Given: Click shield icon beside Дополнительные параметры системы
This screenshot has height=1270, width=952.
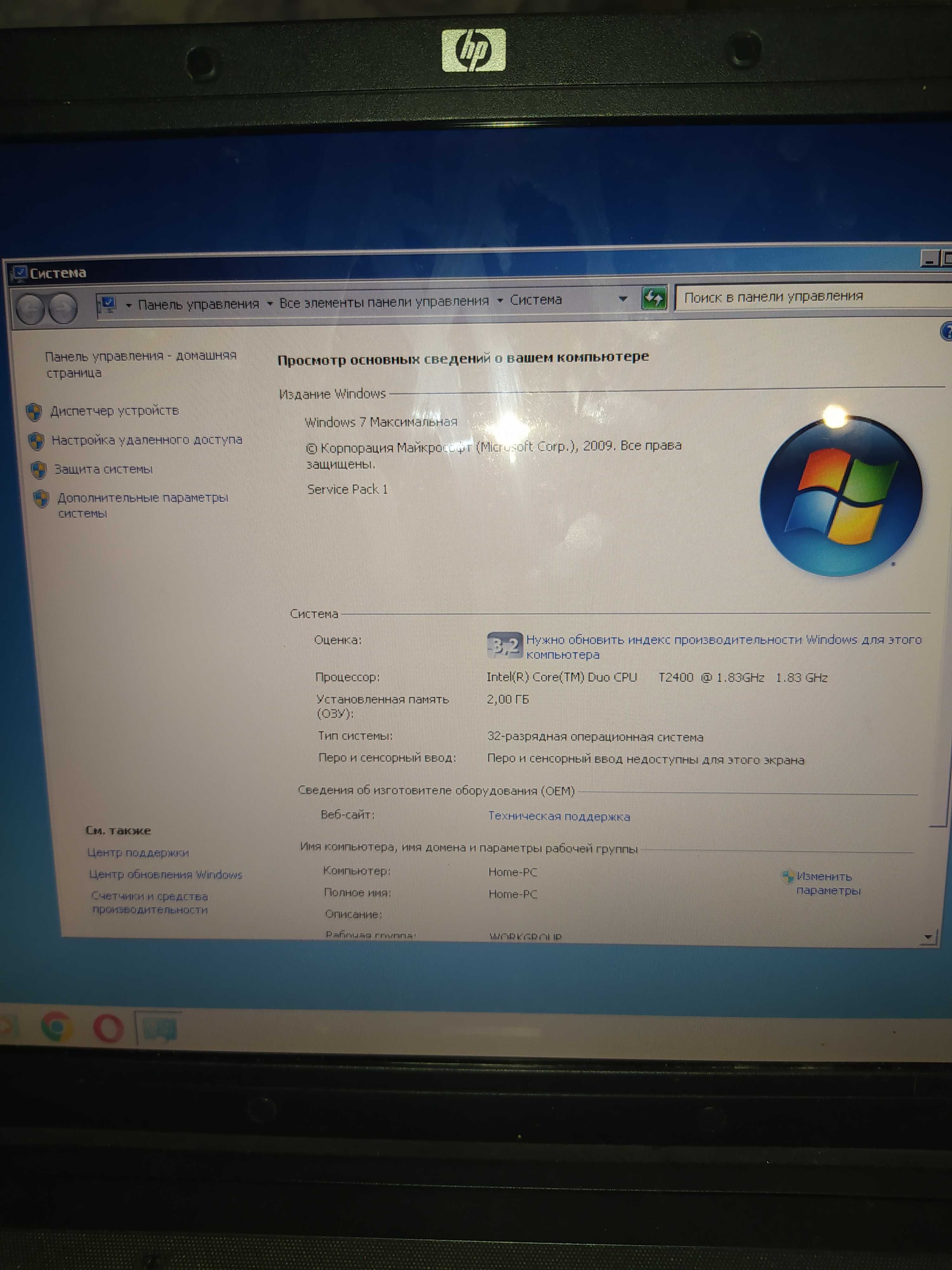Looking at the screenshot, I should click(x=41, y=498).
